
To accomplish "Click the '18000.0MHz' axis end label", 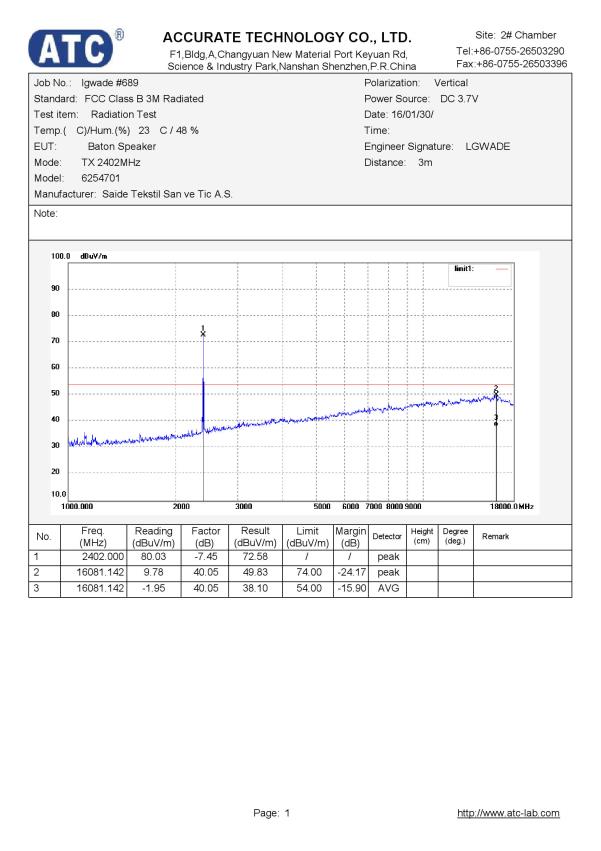I will coord(511,506).
